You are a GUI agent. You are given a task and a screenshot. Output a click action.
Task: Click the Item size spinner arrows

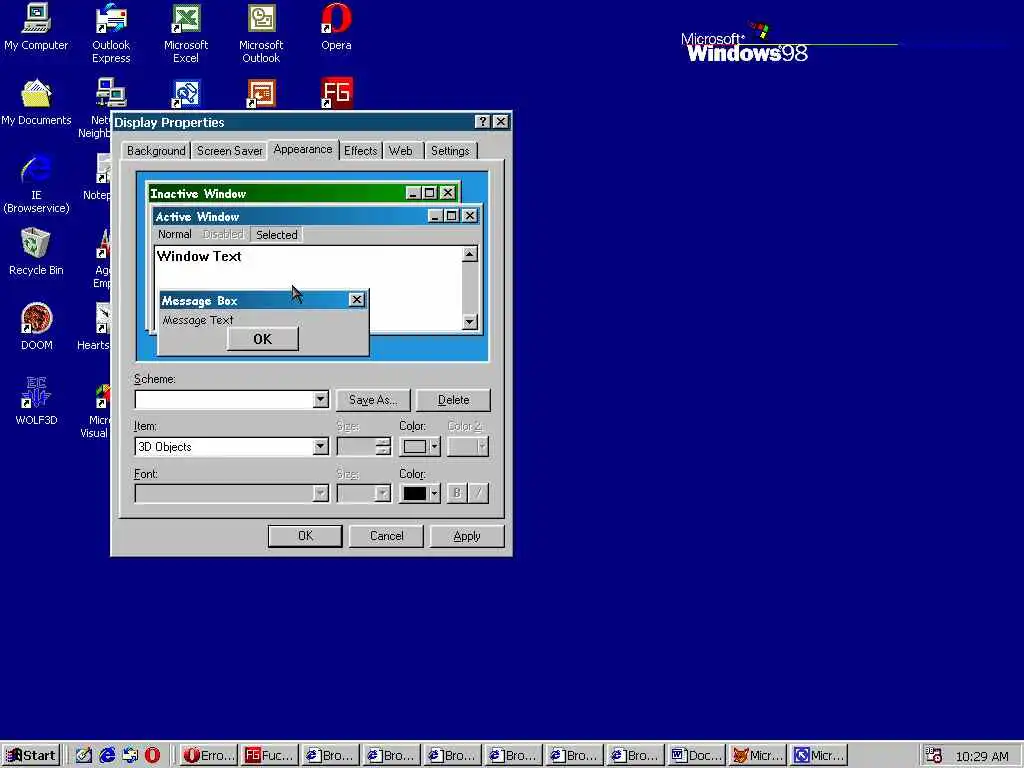[383, 447]
